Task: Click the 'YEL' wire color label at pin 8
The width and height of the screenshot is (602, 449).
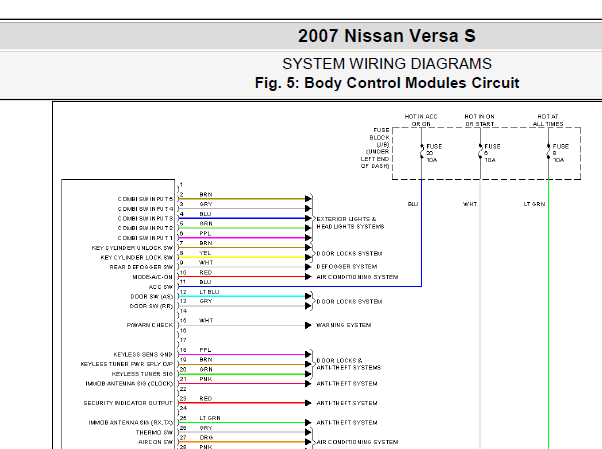Action: pos(205,253)
